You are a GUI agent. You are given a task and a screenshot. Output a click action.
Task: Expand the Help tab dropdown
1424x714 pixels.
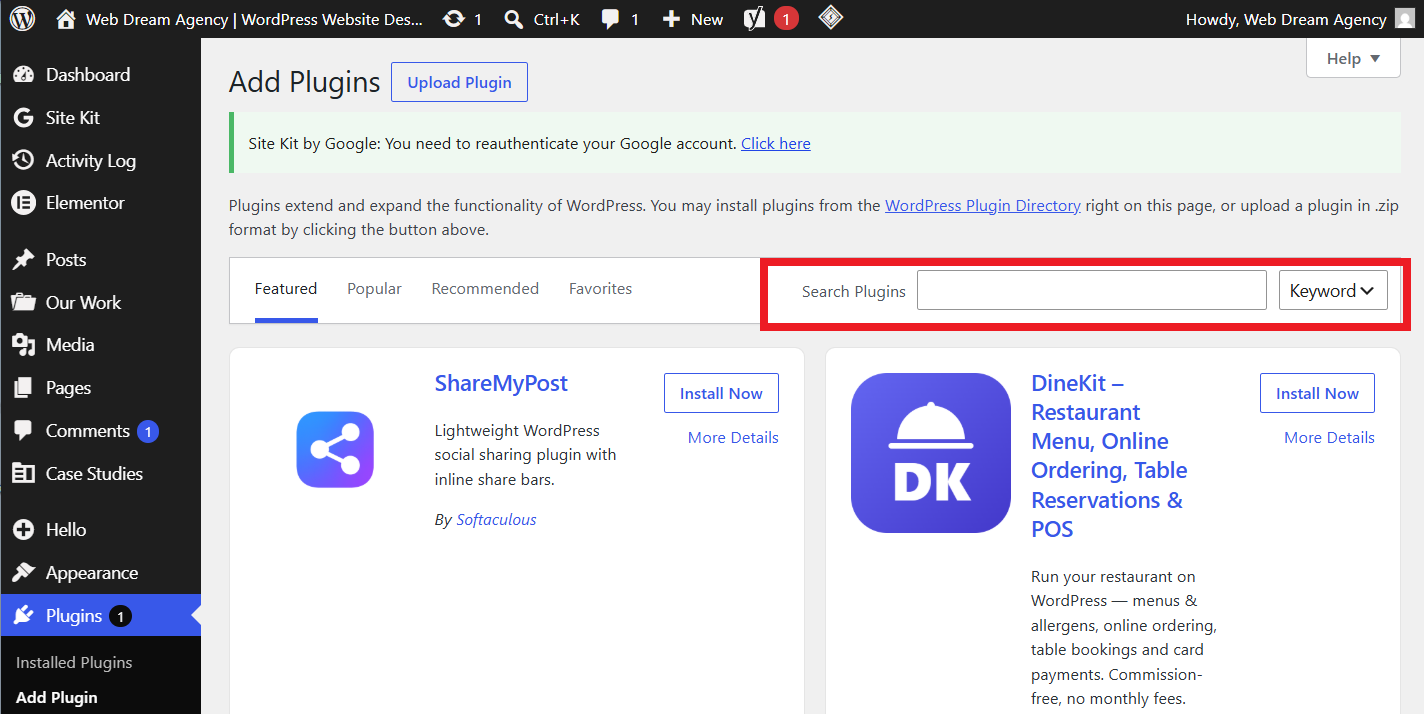(x=1353, y=58)
